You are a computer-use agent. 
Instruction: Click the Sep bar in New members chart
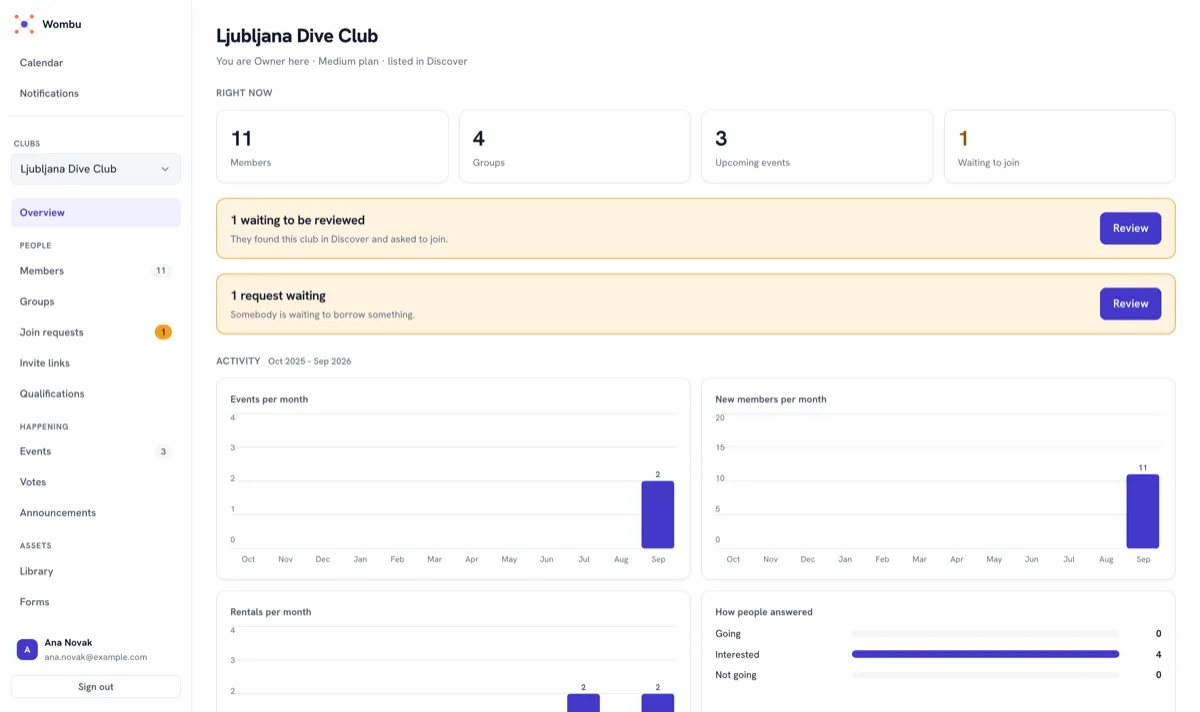point(1143,511)
